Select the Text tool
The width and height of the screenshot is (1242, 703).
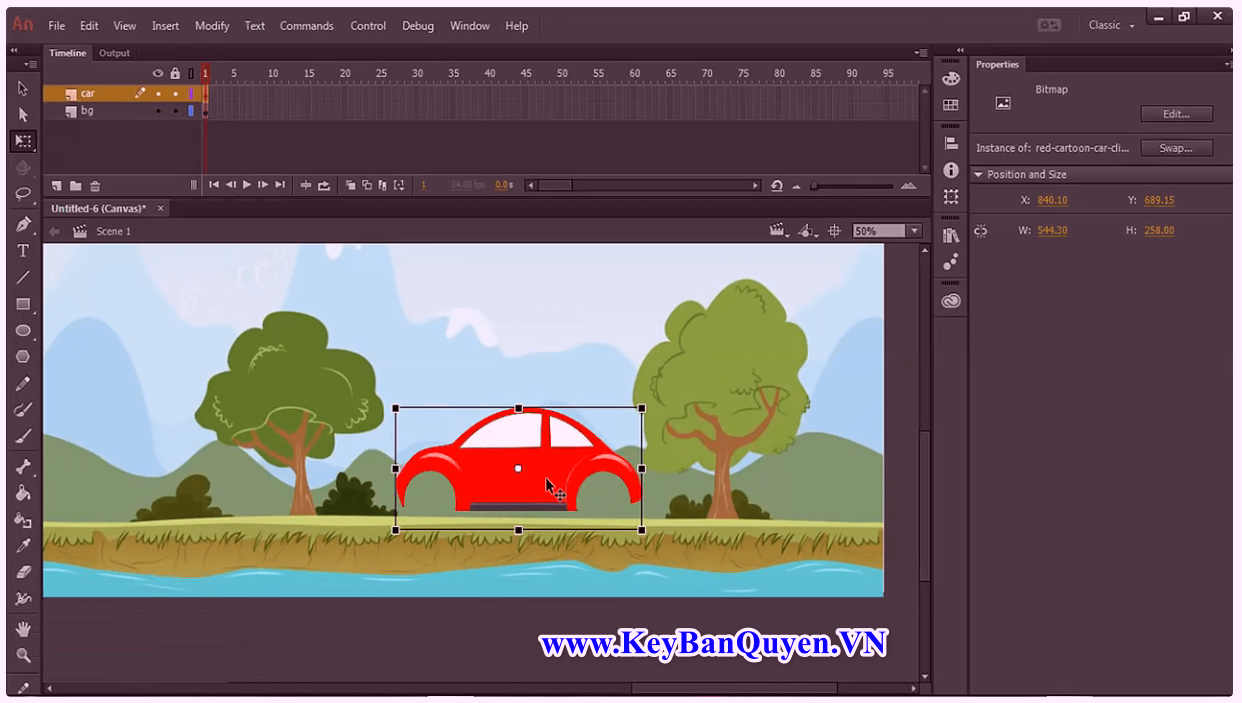click(23, 251)
